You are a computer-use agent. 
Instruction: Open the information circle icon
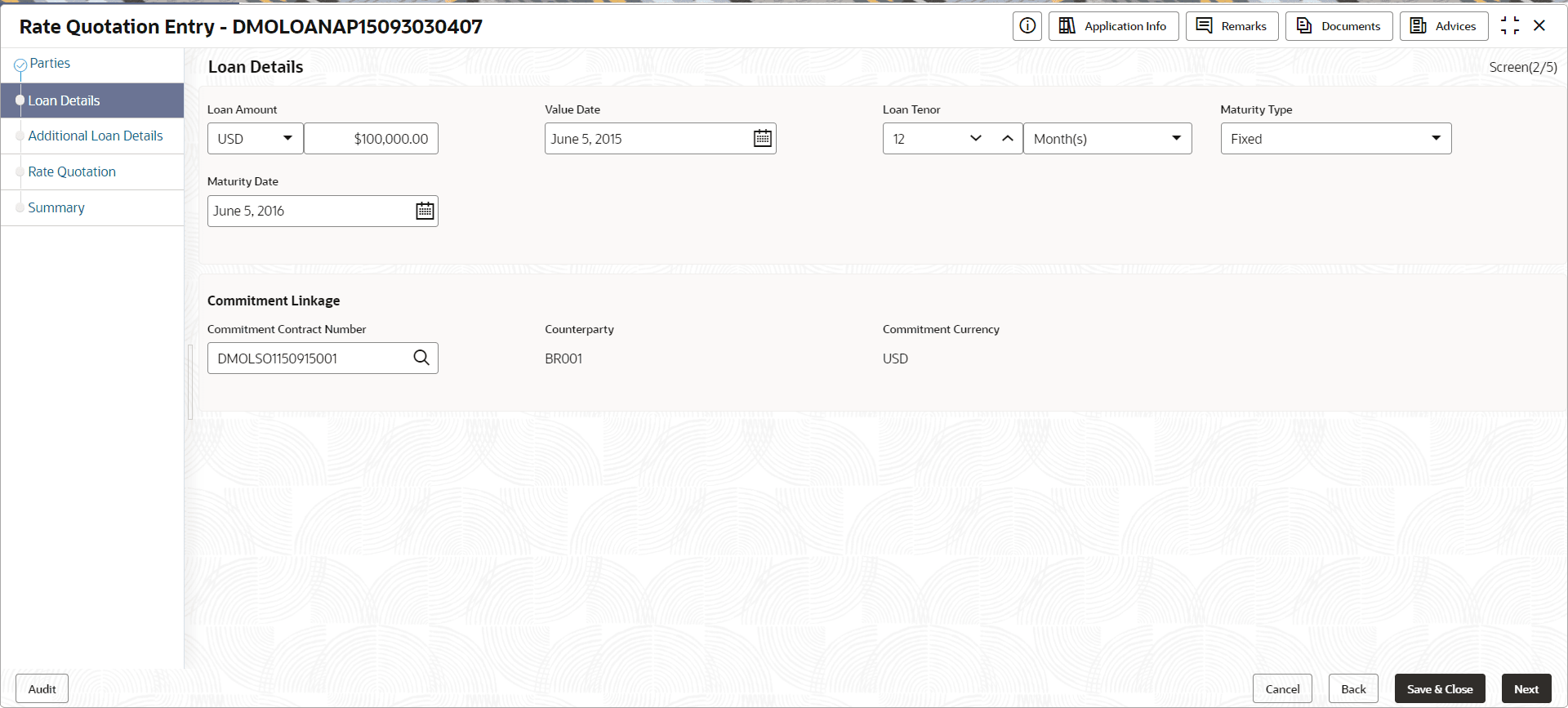[x=1027, y=26]
